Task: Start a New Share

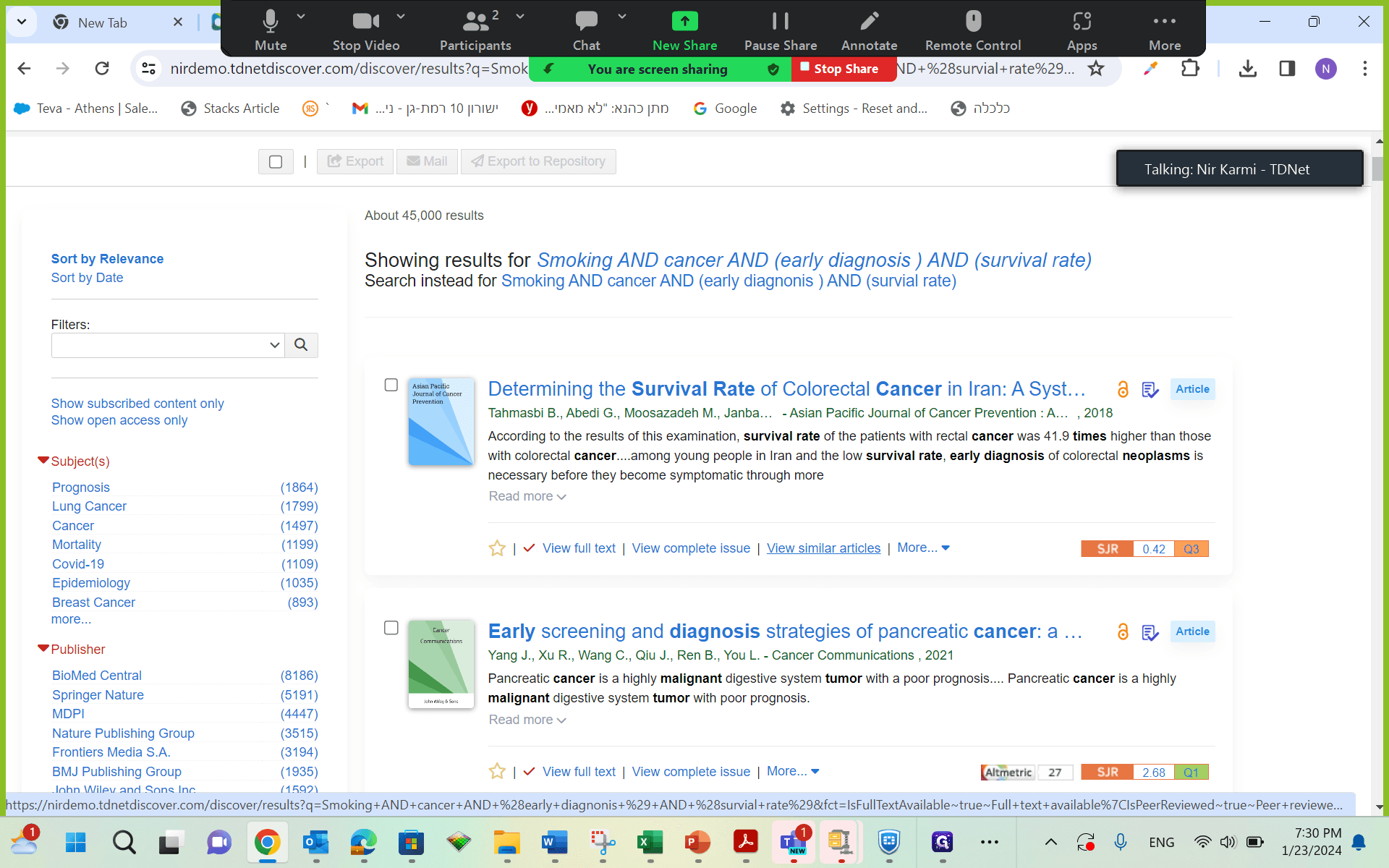Action: (x=684, y=30)
